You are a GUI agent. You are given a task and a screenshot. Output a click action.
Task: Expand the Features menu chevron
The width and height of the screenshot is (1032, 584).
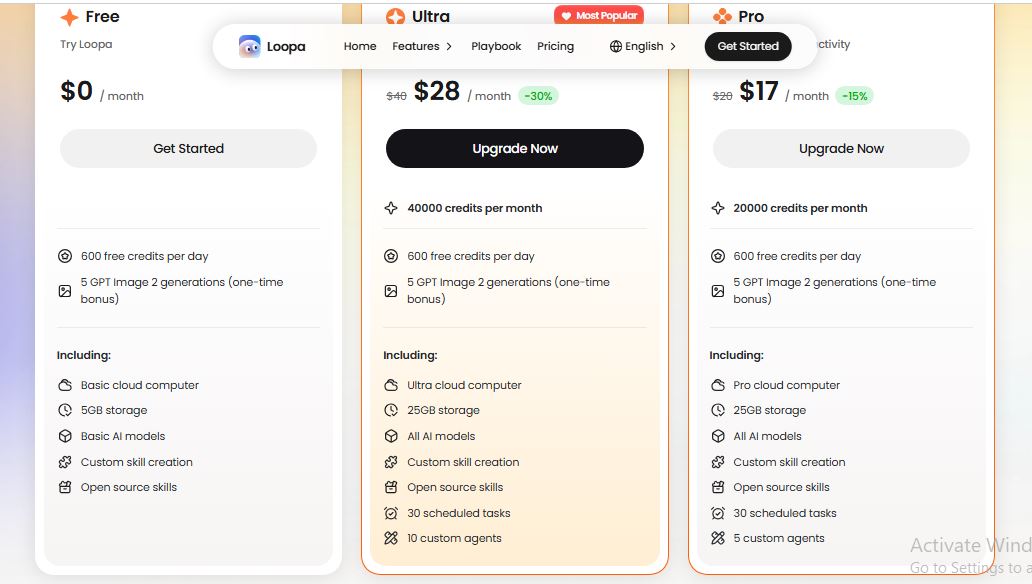coord(449,46)
